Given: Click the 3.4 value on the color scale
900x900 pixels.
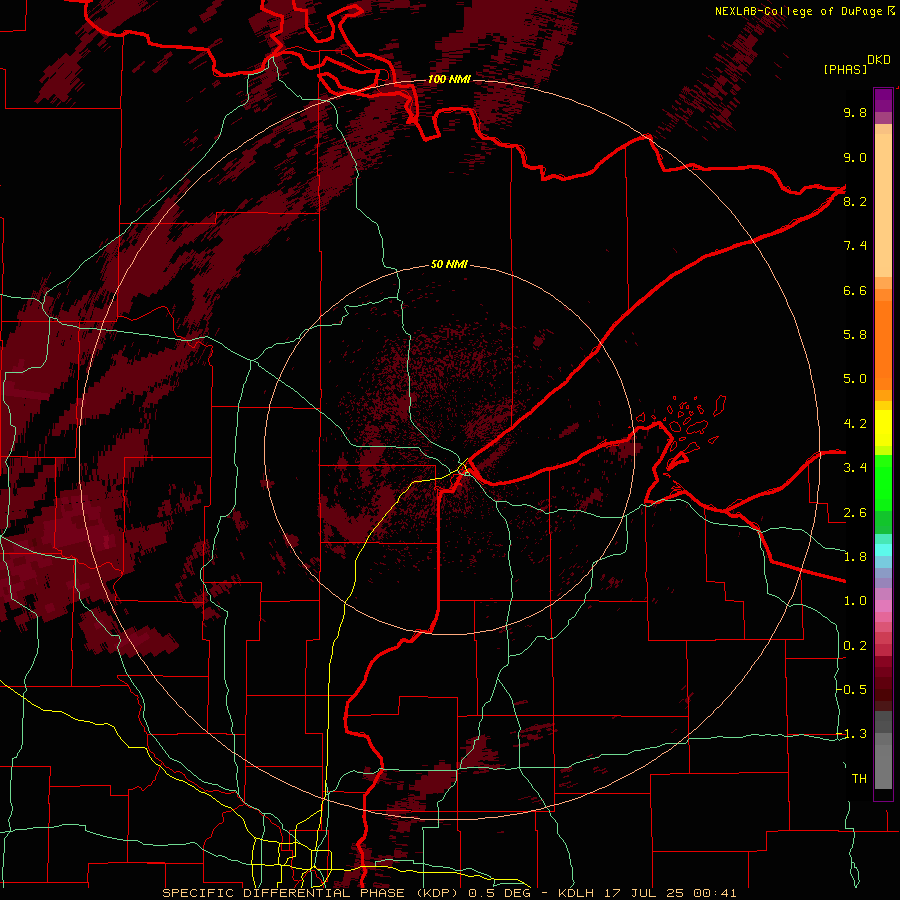Looking at the screenshot, I should pos(855,468).
